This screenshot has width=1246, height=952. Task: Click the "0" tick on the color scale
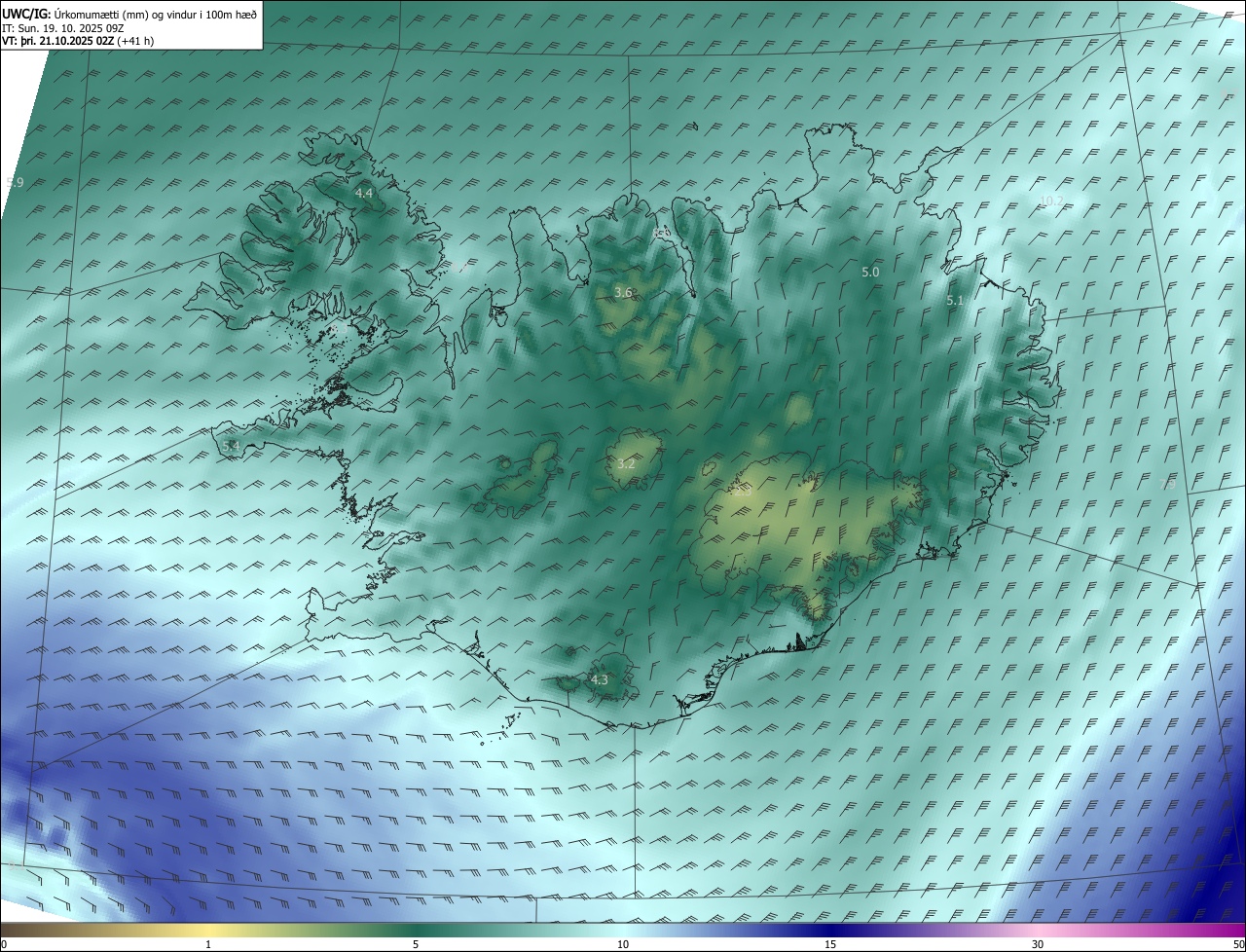pos(4,944)
